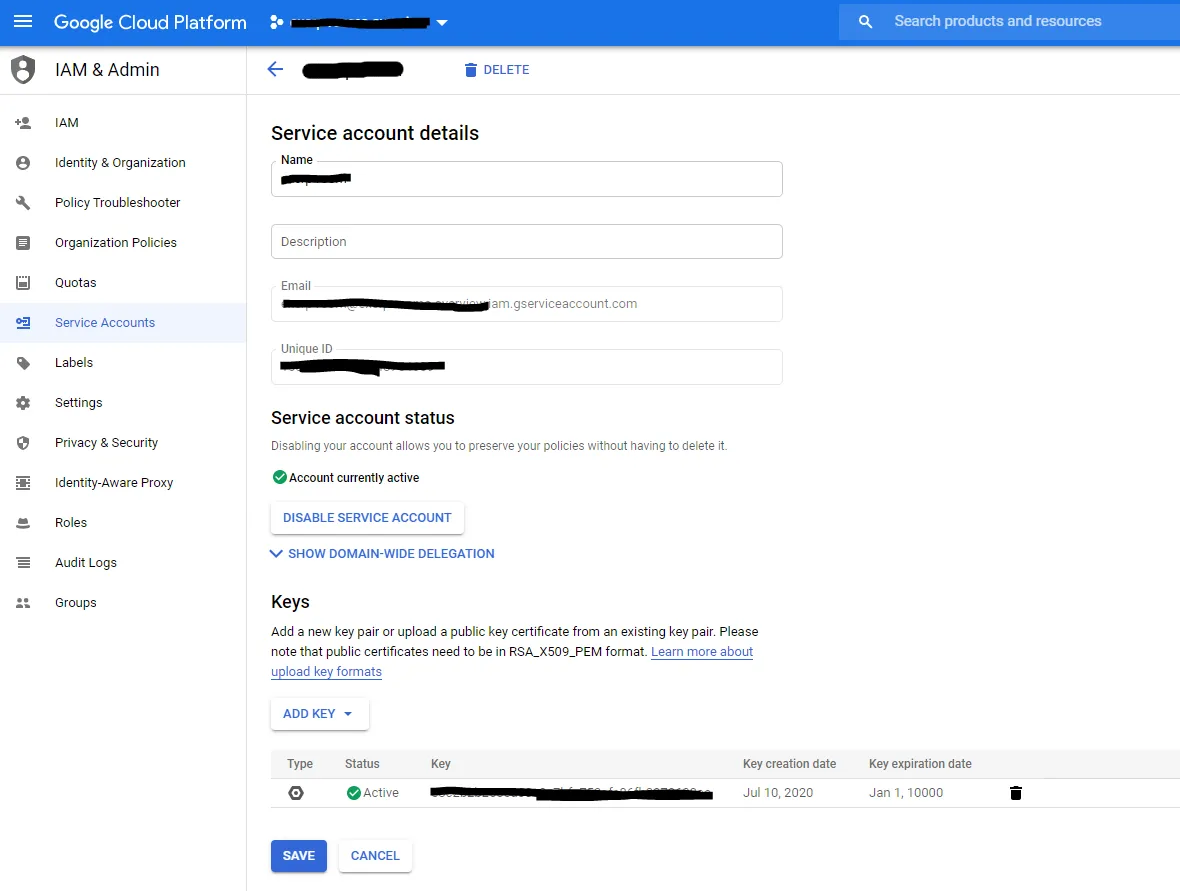The image size is (1180, 891).
Task: Open the Roles page
Action: click(x=71, y=522)
